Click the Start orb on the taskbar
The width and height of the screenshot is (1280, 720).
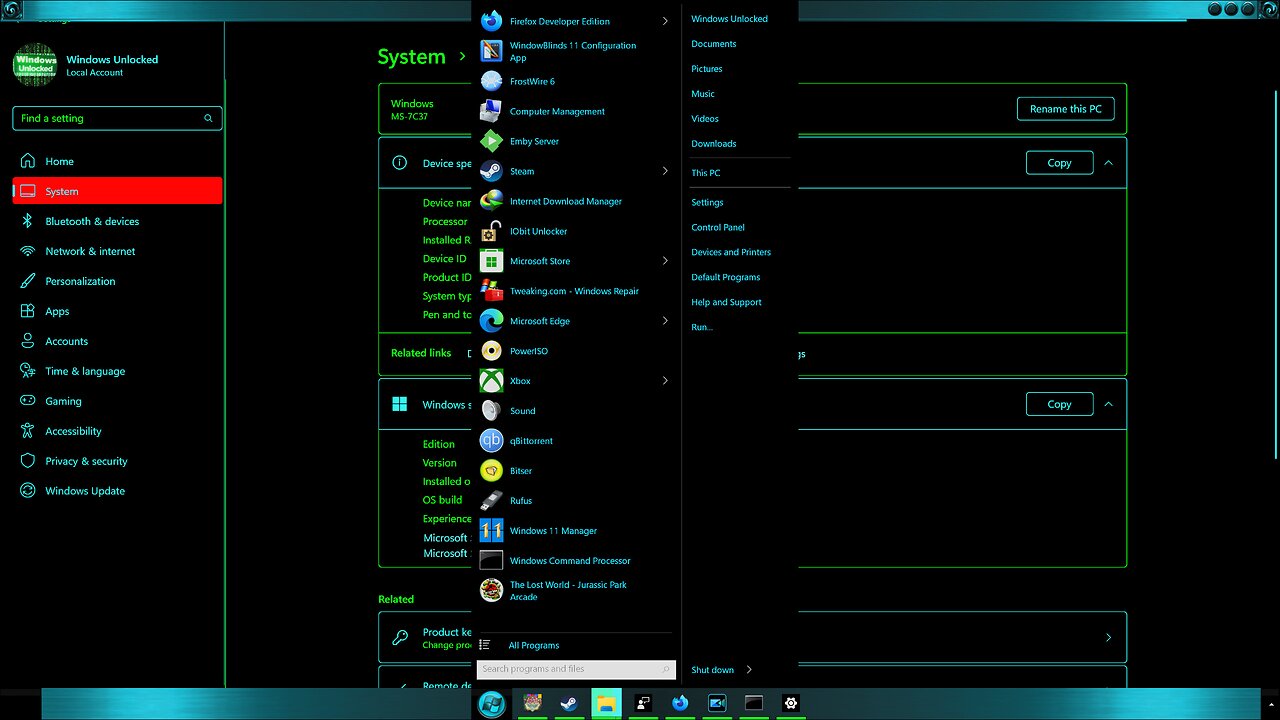tap(492, 703)
